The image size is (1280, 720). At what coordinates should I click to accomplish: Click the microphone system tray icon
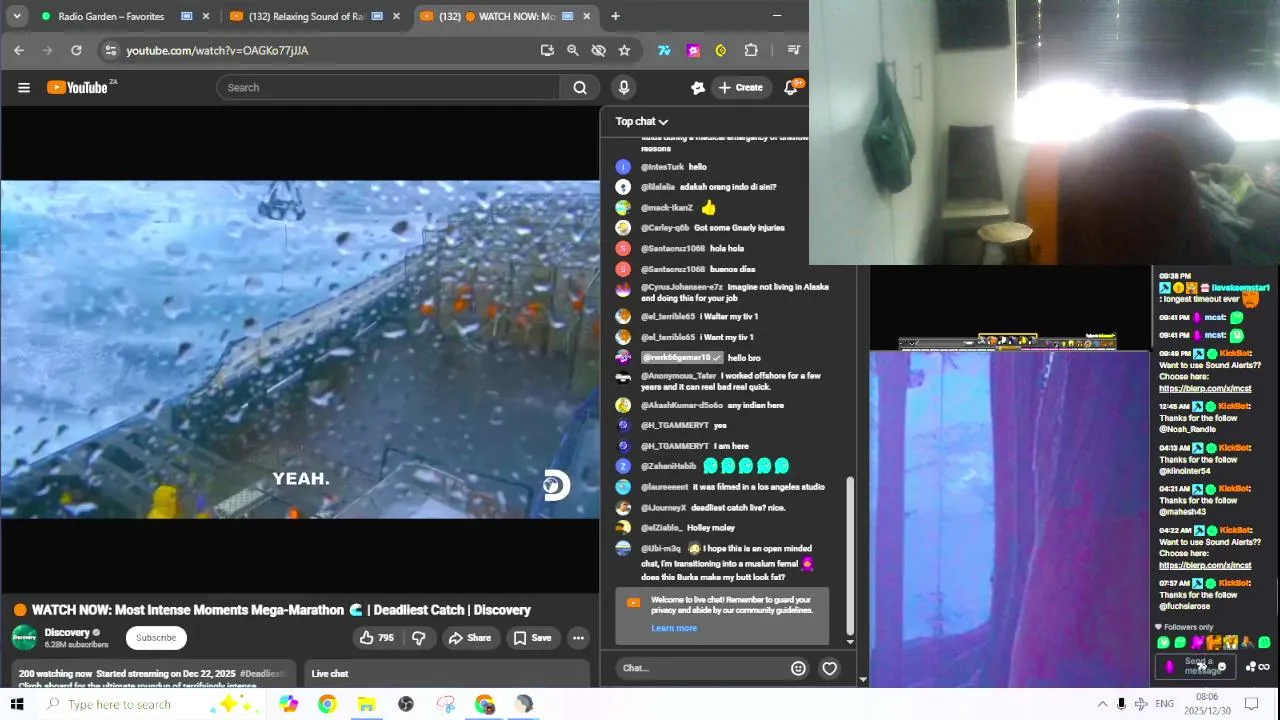point(1121,704)
